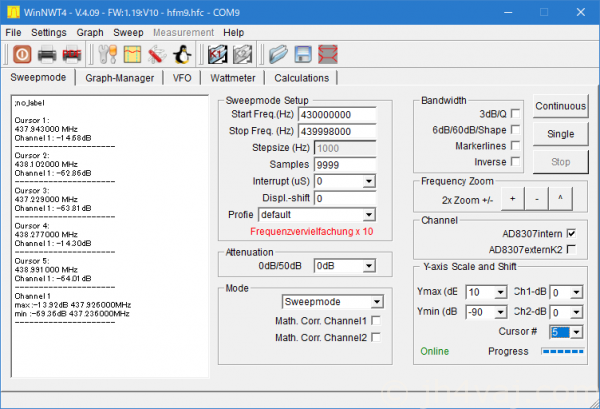
Task: Click the disabled Stepsize (Hz) field
Action: pyautogui.click(x=345, y=148)
